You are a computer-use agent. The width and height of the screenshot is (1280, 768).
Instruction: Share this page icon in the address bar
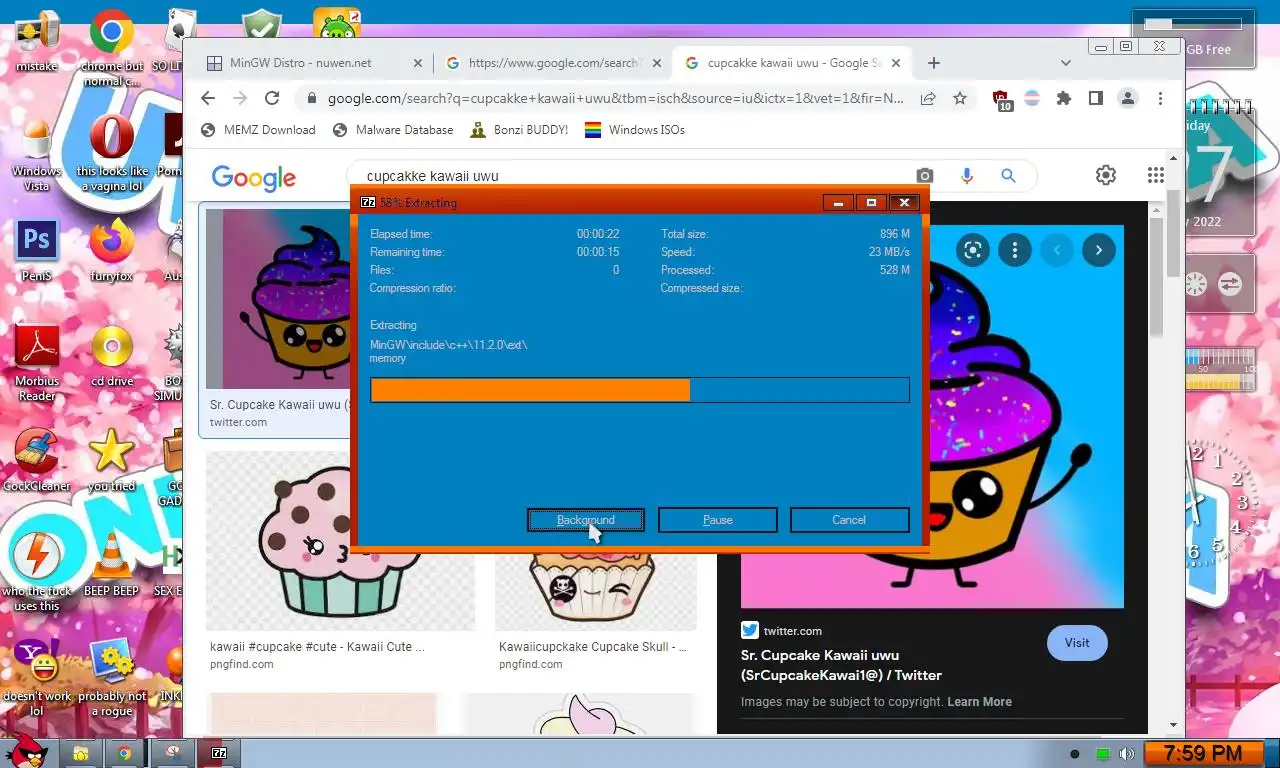point(928,98)
